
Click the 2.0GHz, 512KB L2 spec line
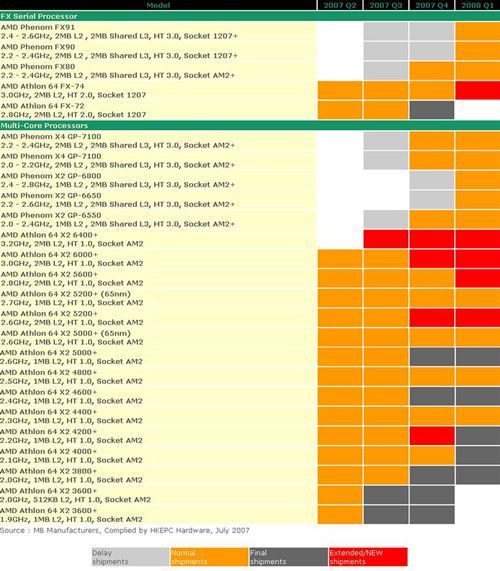point(75,499)
